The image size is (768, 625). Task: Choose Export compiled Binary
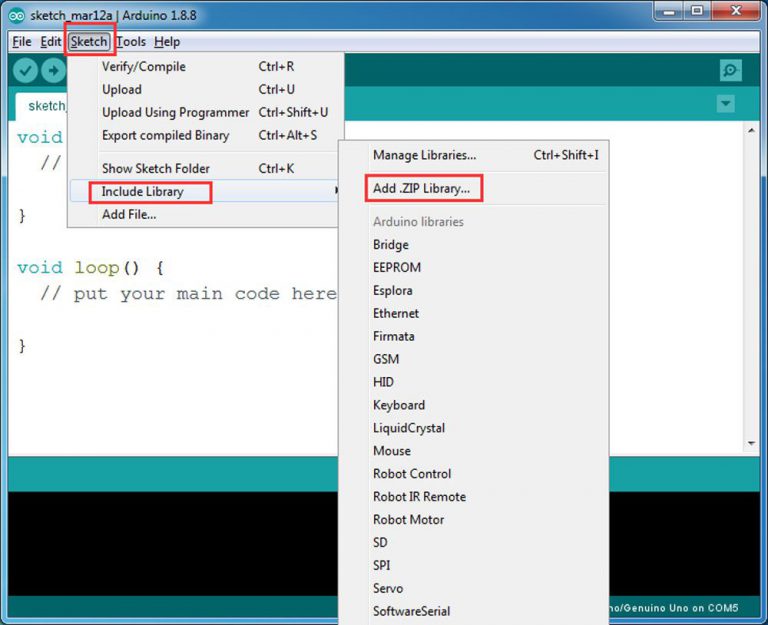165,136
